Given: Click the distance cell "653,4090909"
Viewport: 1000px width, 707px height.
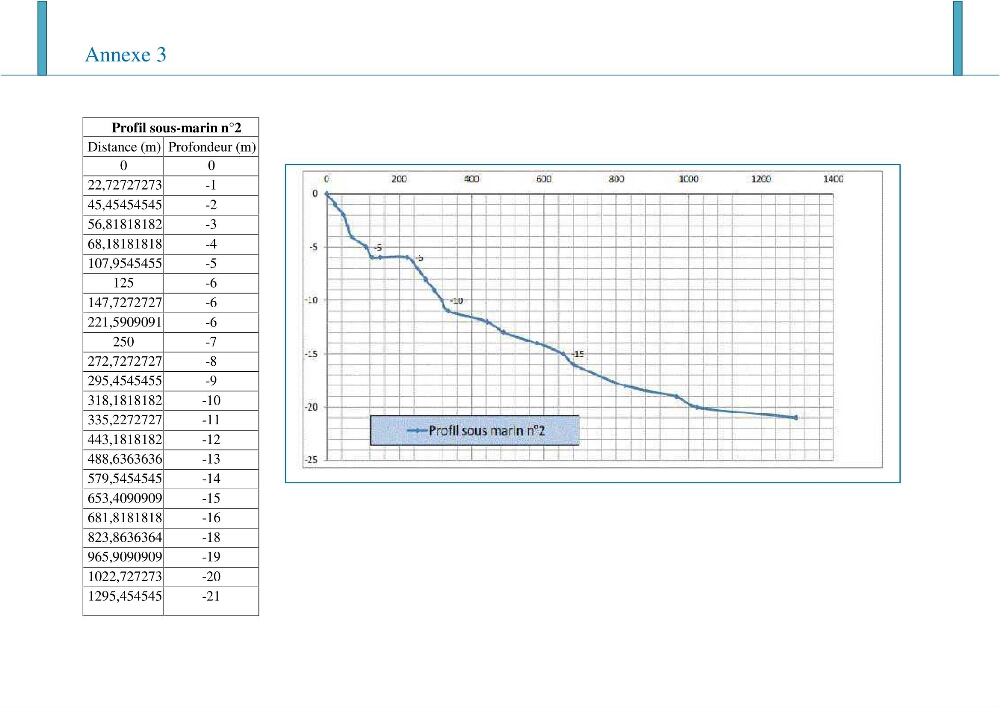Looking at the screenshot, I should 124,499.
